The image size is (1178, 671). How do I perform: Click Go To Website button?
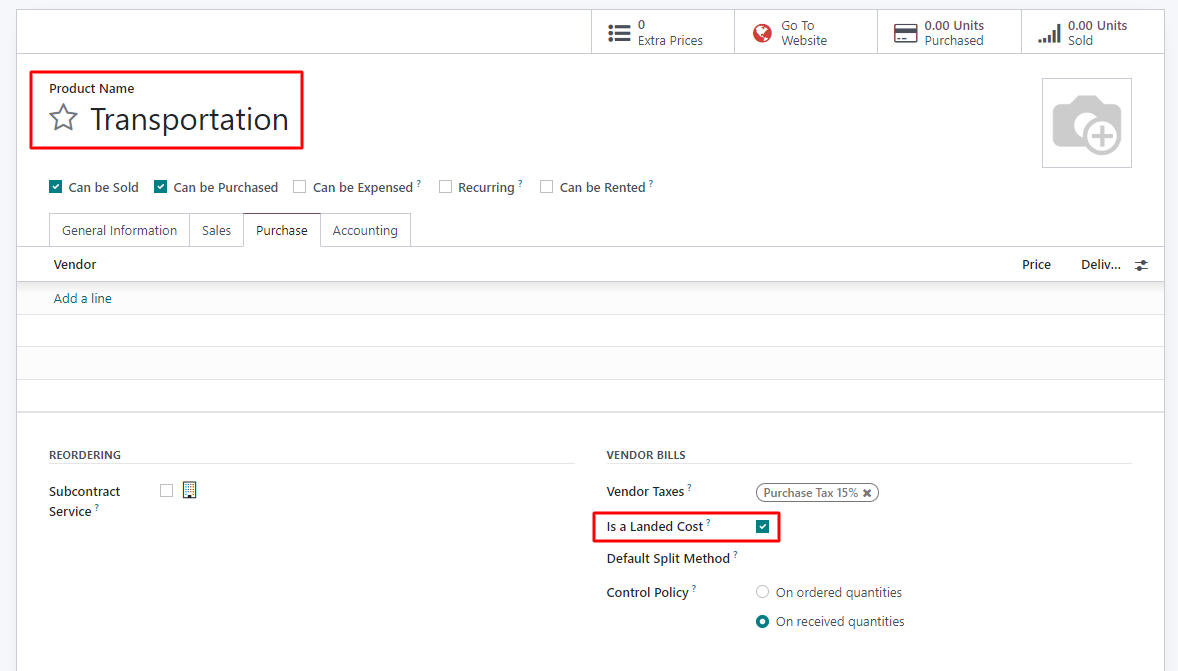805,32
